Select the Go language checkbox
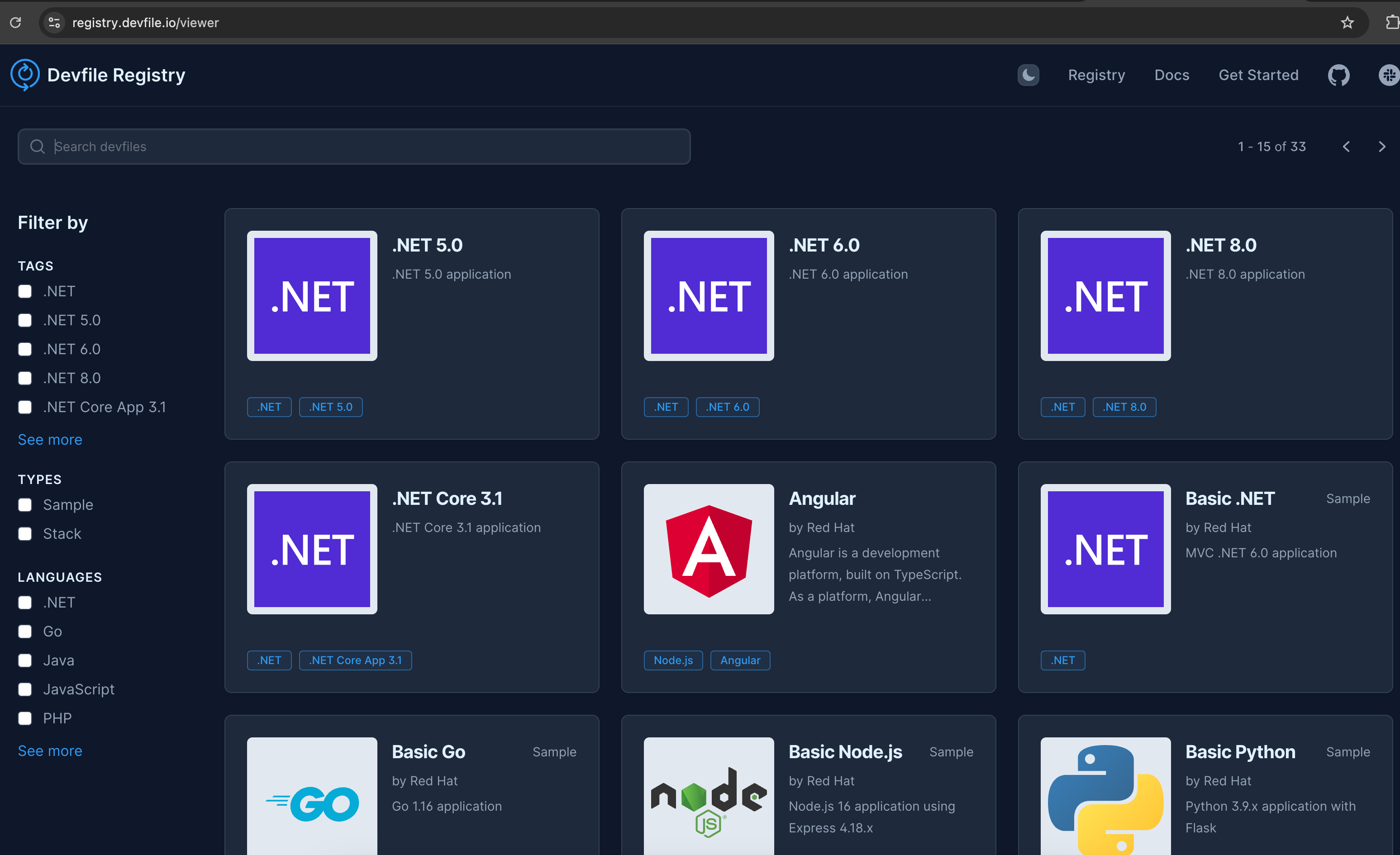Viewport: 1400px width, 855px height. (x=25, y=632)
